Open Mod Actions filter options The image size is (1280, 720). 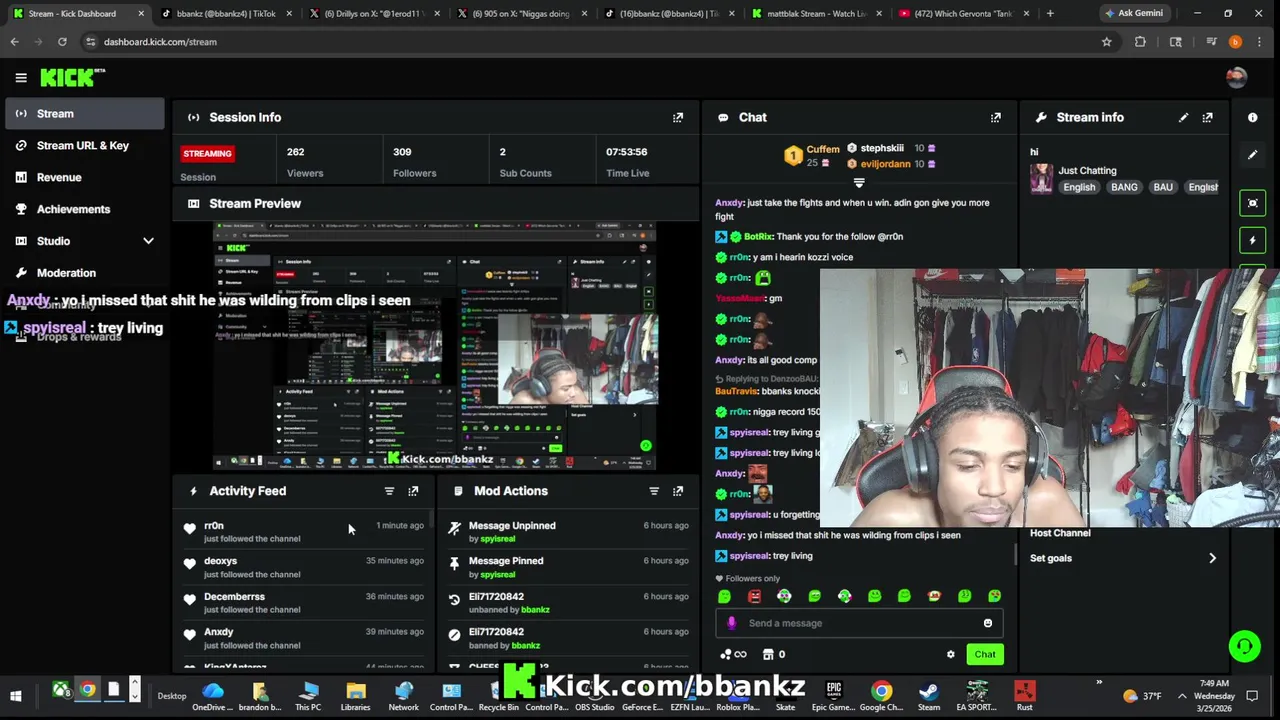coord(654,491)
